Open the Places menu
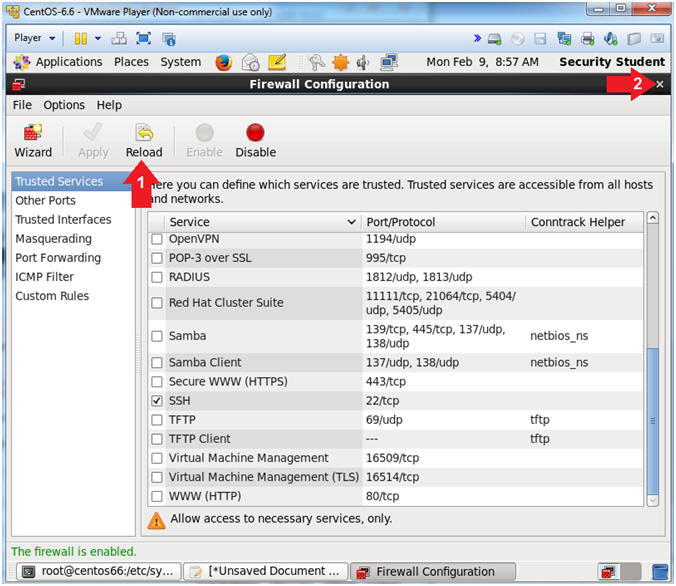The image size is (676, 586). click(131, 62)
